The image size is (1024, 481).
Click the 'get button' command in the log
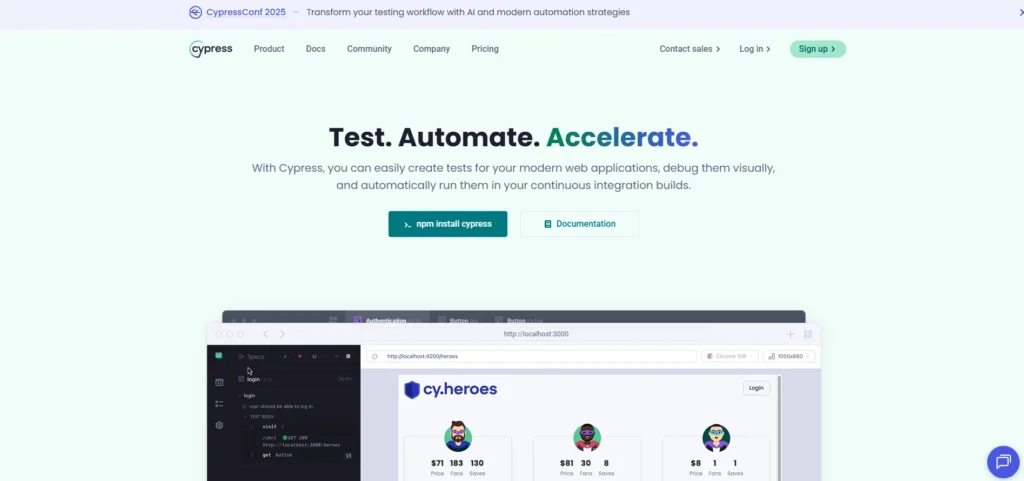tap(277, 454)
